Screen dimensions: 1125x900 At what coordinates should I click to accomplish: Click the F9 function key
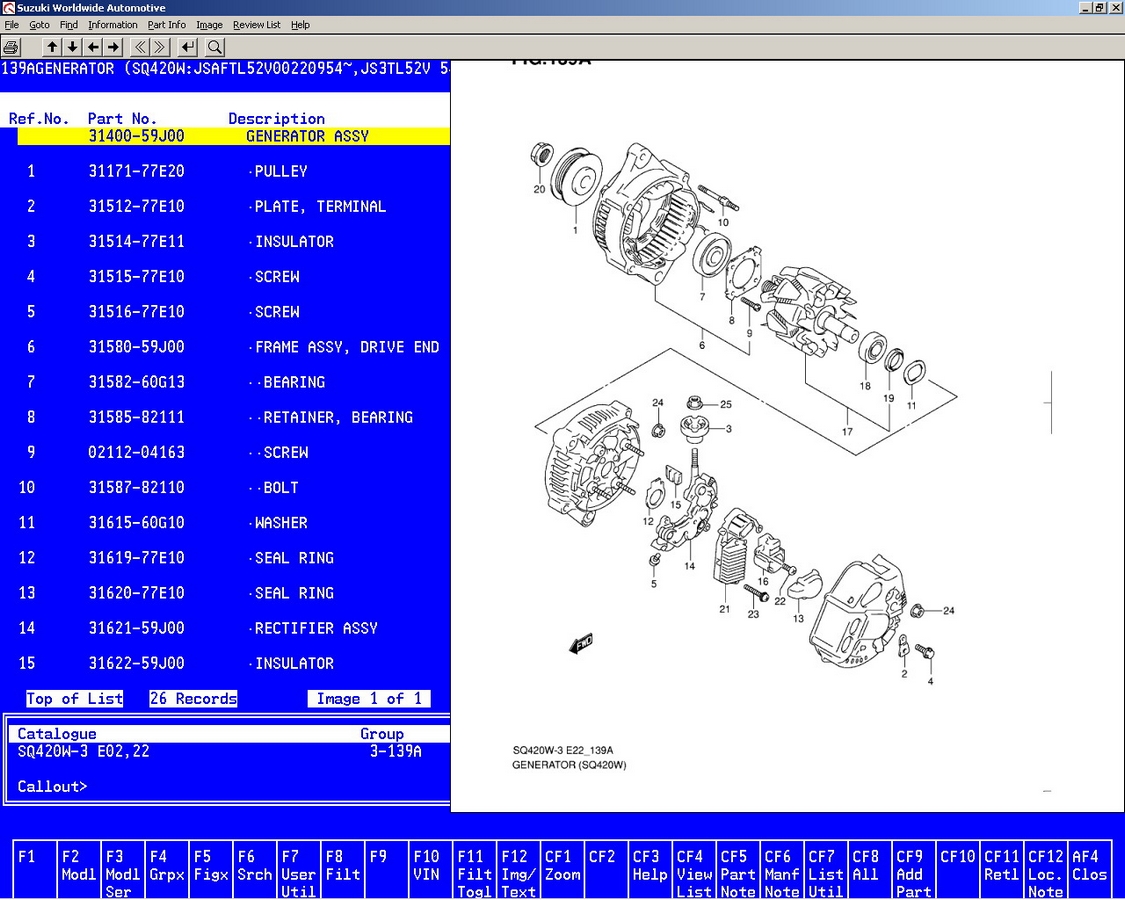point(386,870)
